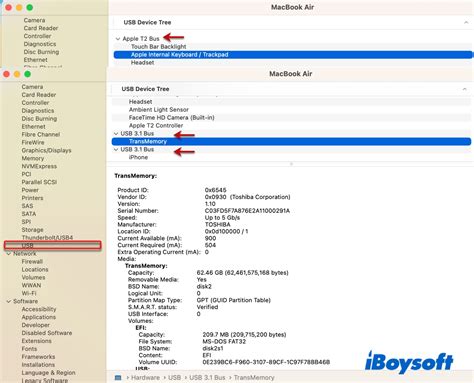Open Fonts under Software
474x383 pixels.
pyautogui.click(x=29, y=349)
